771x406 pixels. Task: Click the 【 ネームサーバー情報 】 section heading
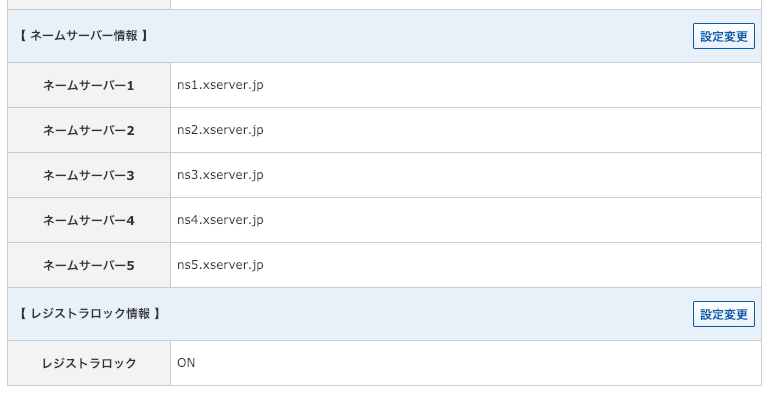pyautogui.click(x=84, y=35)
